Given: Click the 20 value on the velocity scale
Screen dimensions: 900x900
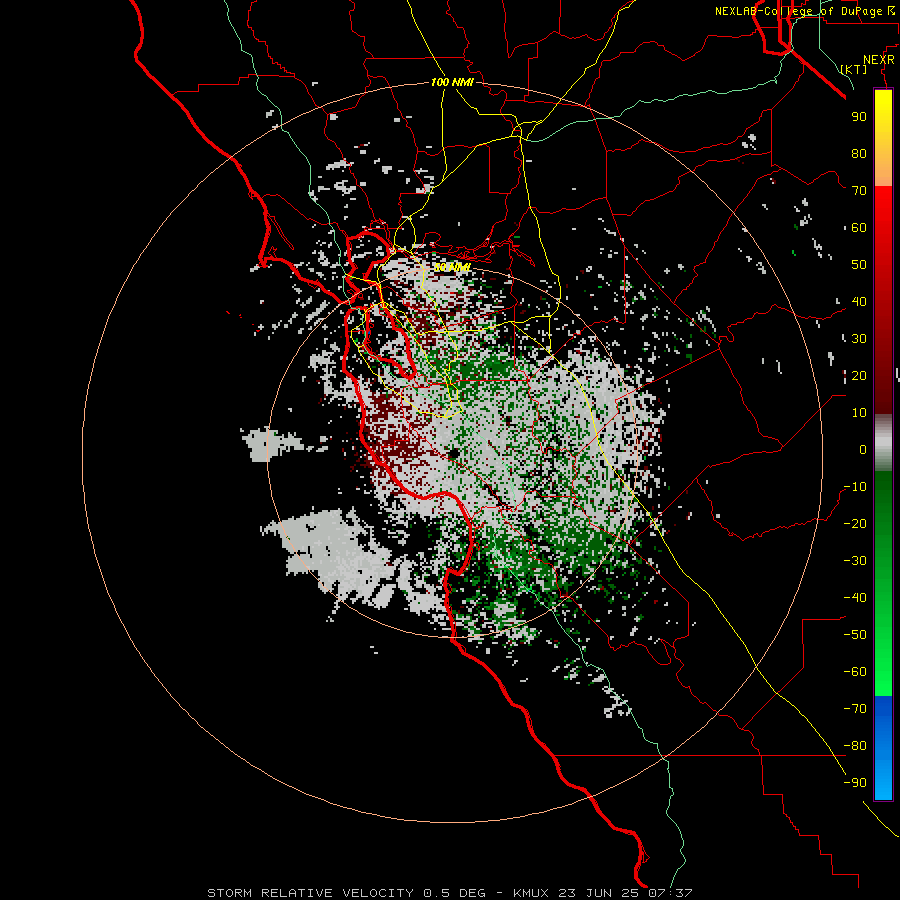Looking at the screenshot, I should [x=859, y=375].
